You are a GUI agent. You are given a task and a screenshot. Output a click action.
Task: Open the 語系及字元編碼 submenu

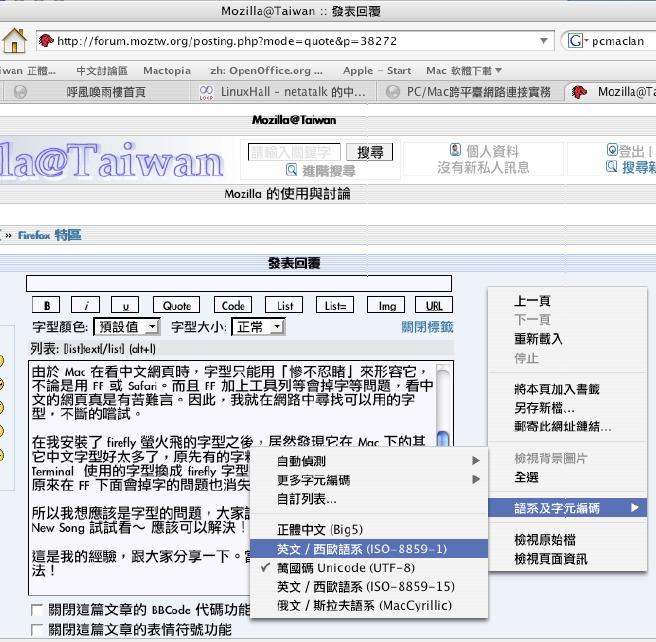[567, 508]
